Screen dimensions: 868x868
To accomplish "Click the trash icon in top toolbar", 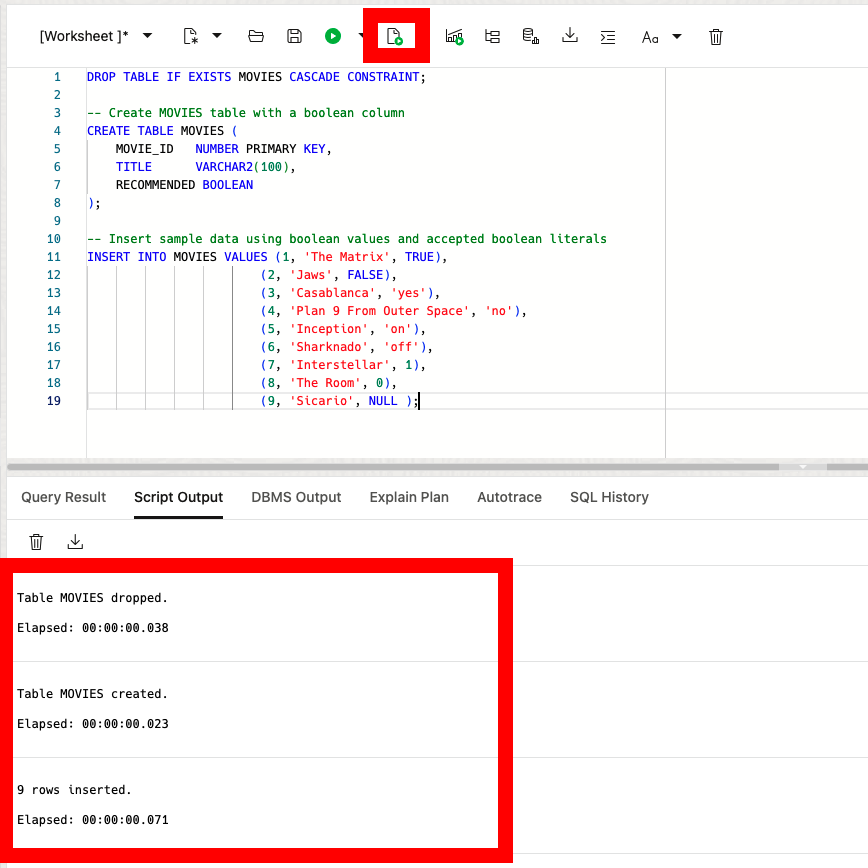I will pos(716,37).
